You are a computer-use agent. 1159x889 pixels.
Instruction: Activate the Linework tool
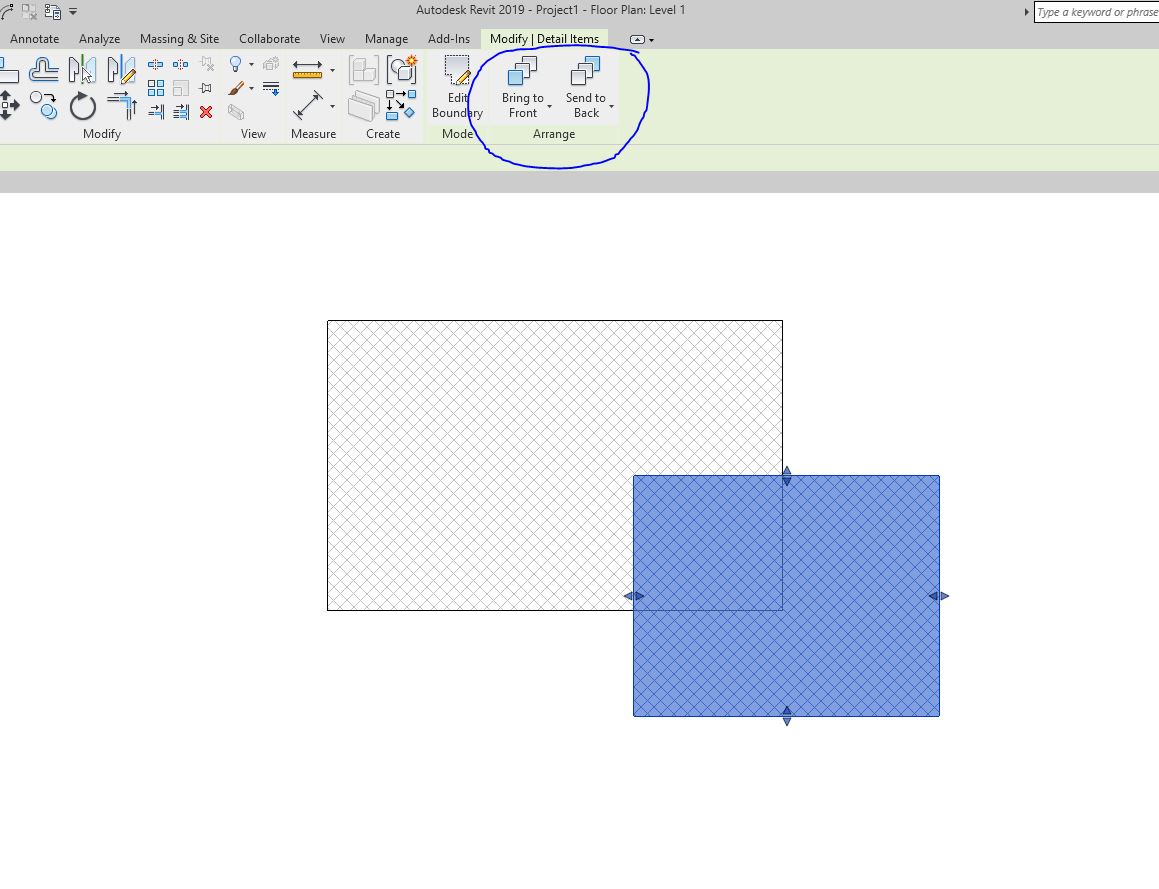point(271,89)
